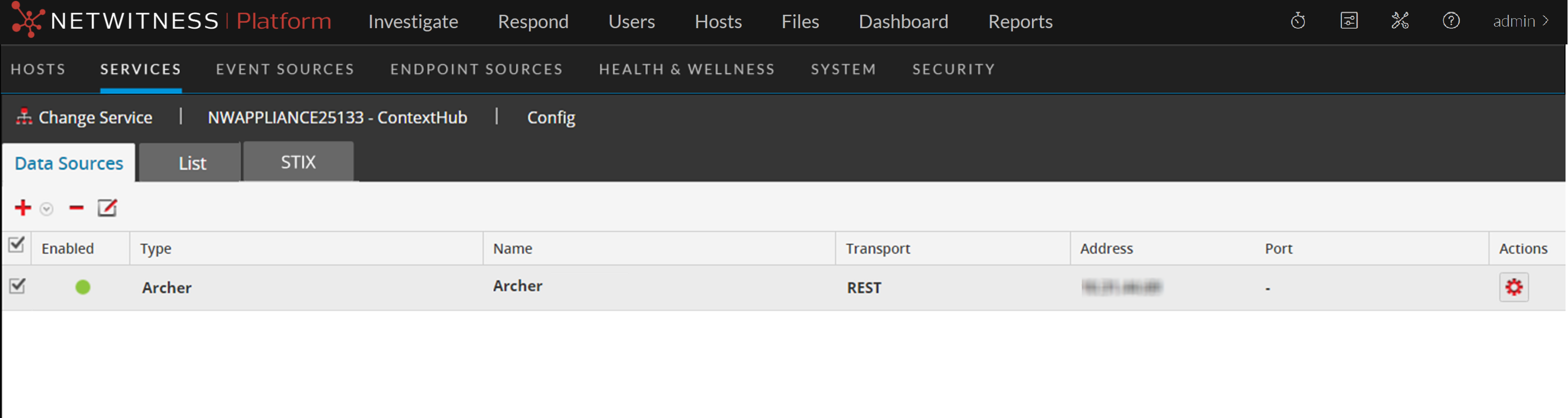
Task: Open the admin tools wrench icon
Action: [x=1399, y=21]
